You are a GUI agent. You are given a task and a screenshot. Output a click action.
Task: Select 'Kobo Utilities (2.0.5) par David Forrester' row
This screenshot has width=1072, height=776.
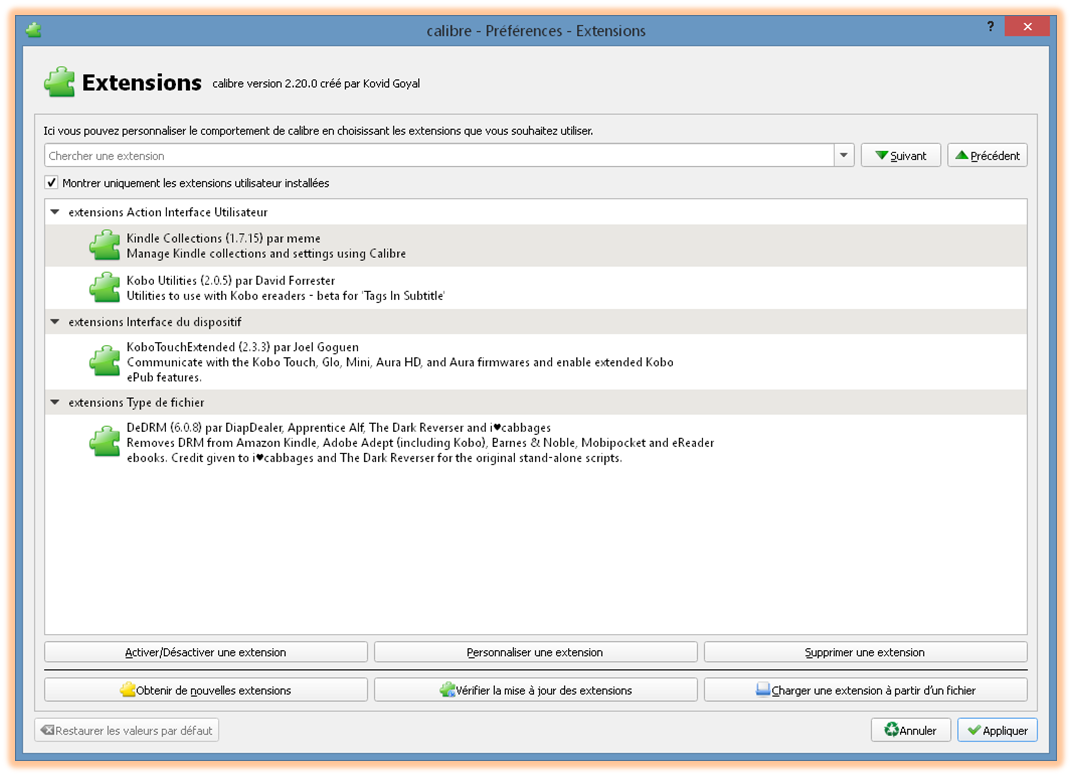(535, 288)
